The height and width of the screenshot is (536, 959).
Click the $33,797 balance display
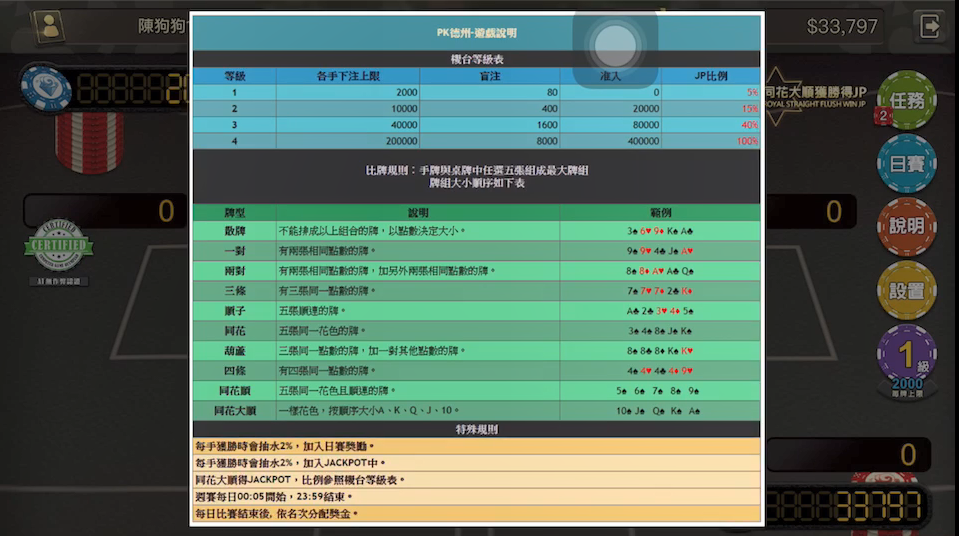(841, 26)
